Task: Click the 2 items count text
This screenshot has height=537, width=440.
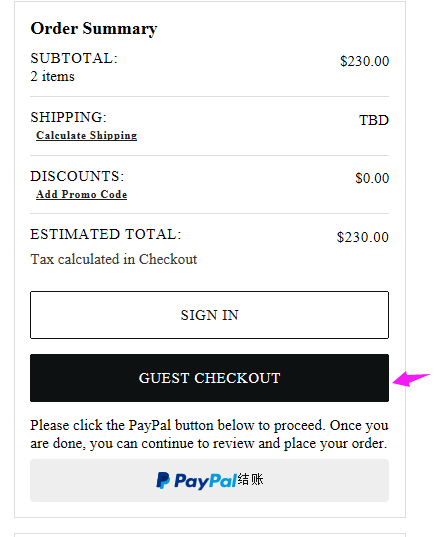Action: coord(52,76)
